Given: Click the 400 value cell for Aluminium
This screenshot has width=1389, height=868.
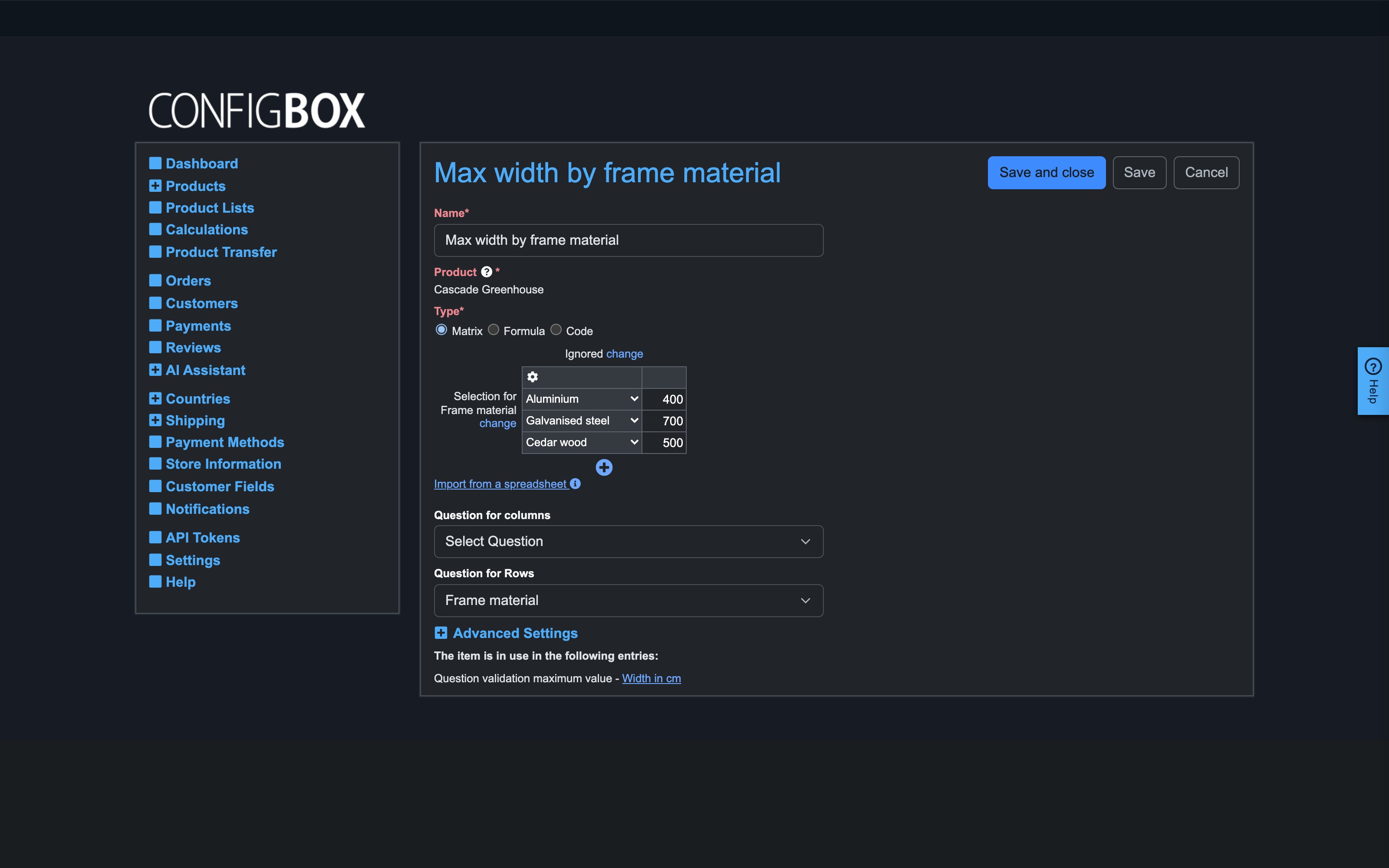Looking at the screenshot, I should [664, 399].
